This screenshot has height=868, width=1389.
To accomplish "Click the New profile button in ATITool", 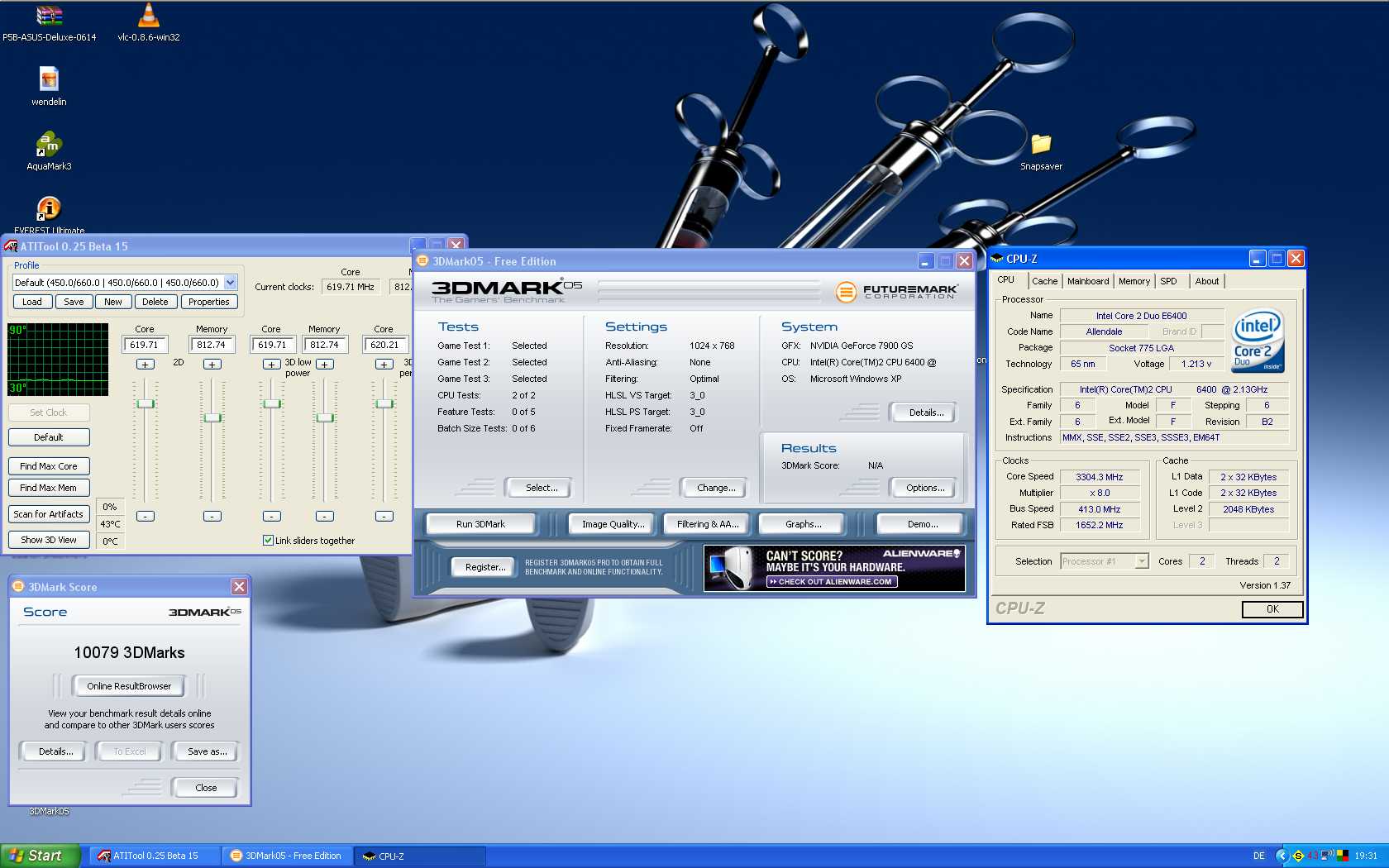I will click(x=113, y=302).
